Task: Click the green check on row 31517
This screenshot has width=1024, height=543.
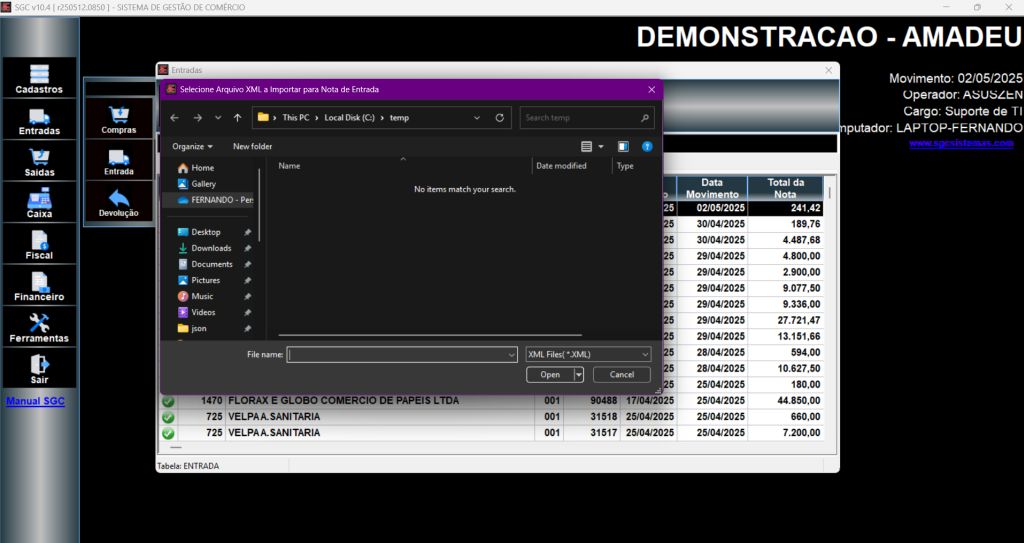Action: tap(168, 433)
